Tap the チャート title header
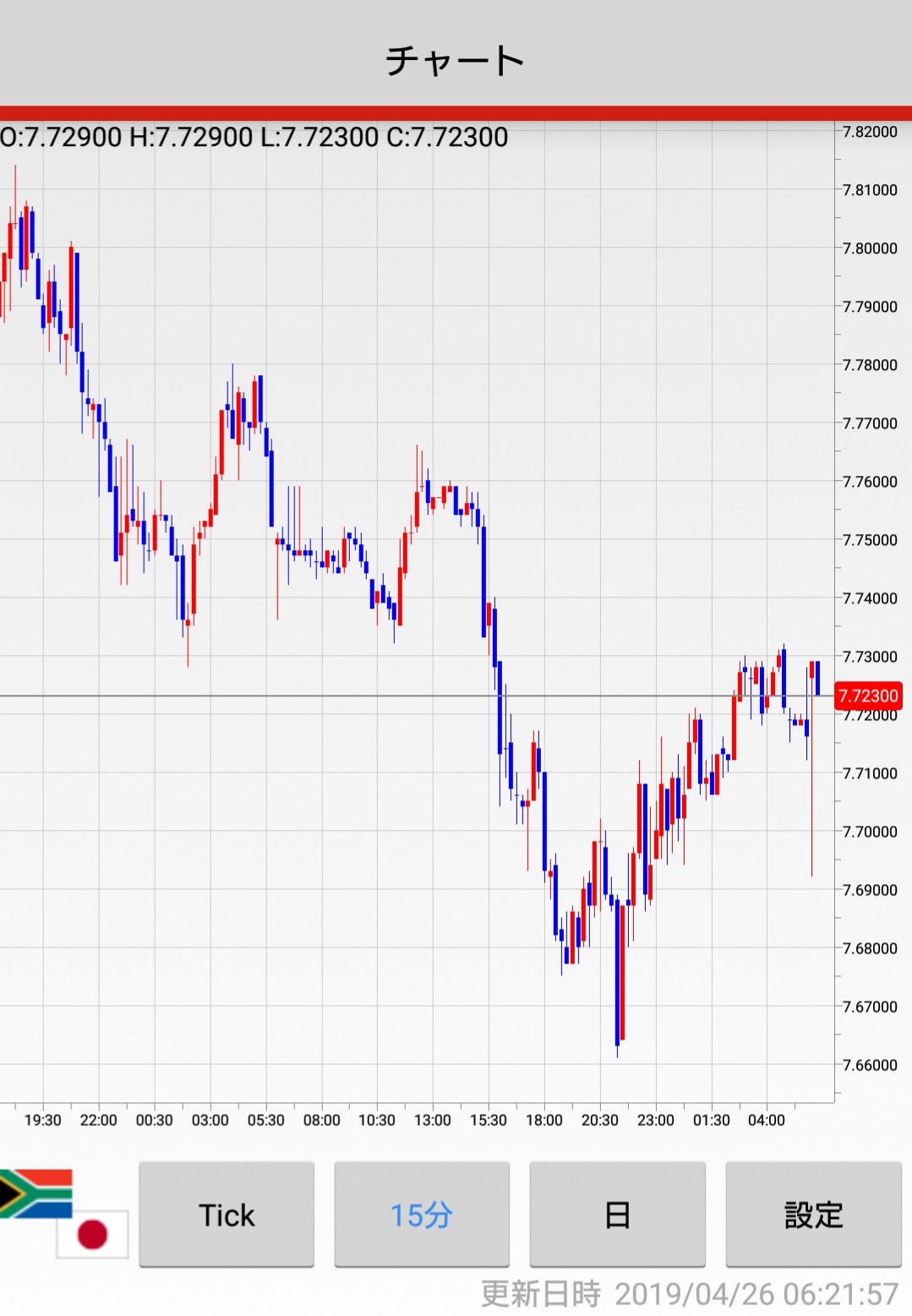This screenshot has width=912, height=1316. [x=456, y=61]
